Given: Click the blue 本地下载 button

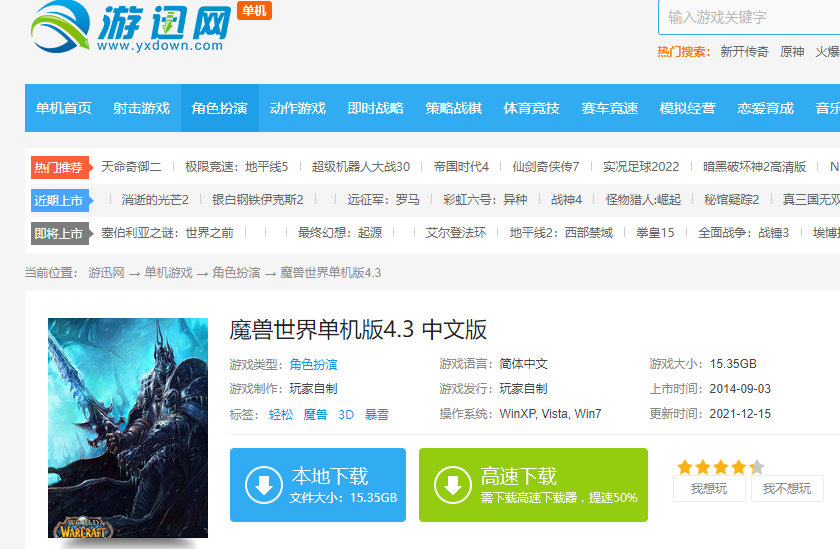Looking at the screenshot, I should click(x=318, y=485).
